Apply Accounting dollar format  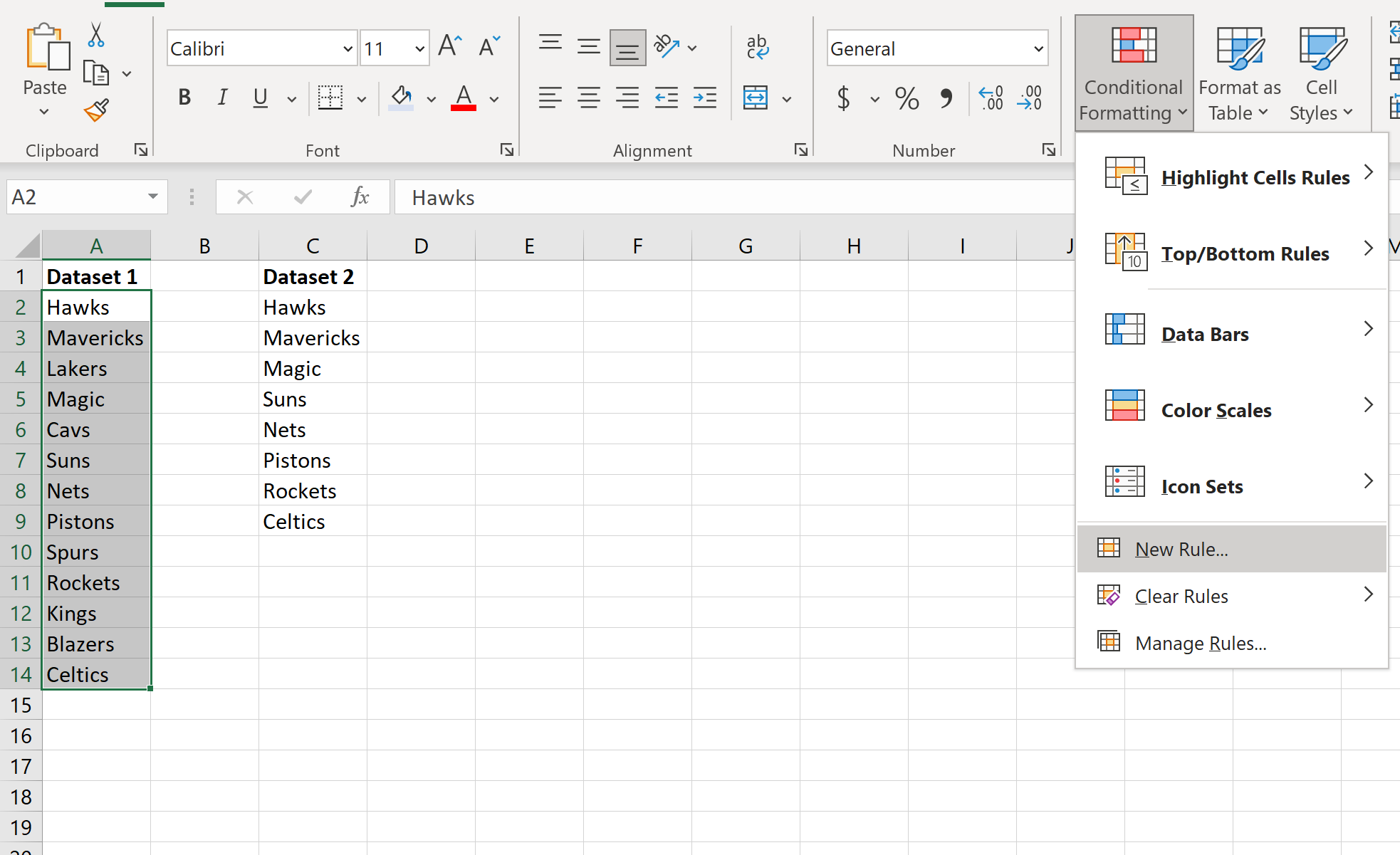pyautogui.click(x=844, y=98)
